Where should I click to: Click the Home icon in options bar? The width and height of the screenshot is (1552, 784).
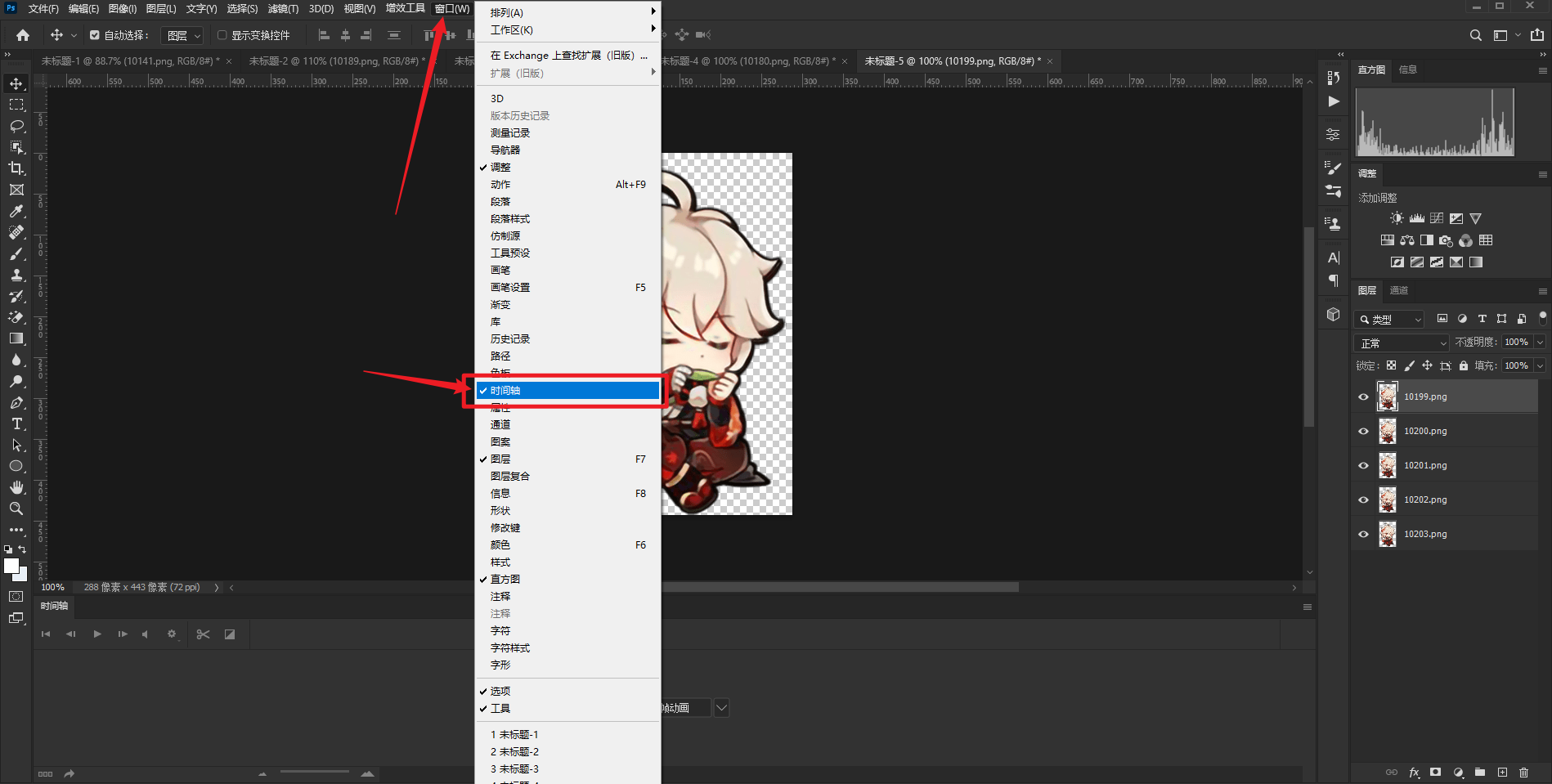[23, 35]
